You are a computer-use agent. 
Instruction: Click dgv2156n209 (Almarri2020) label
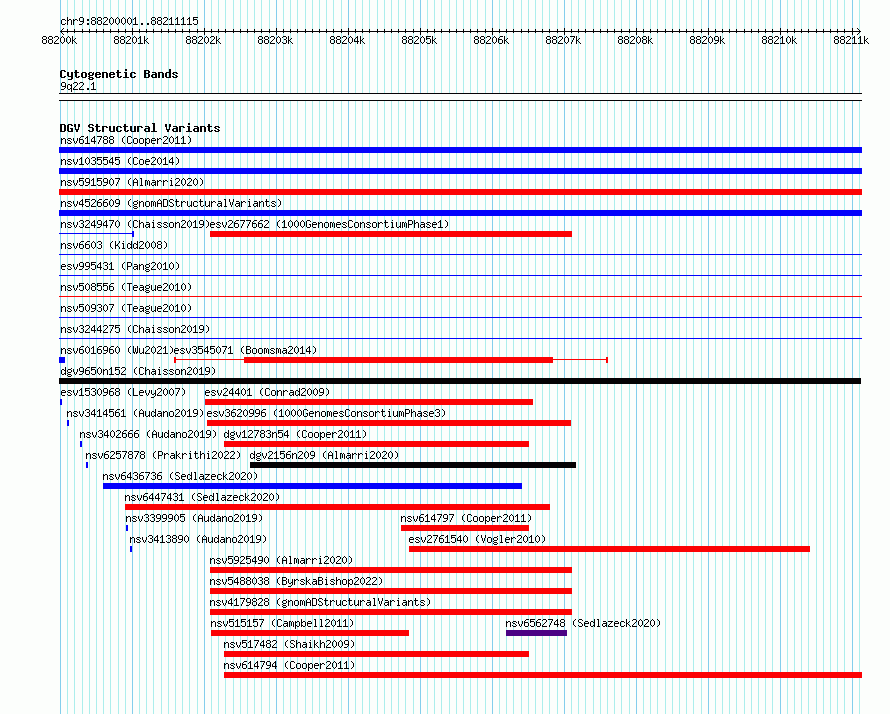click(324, 455)
